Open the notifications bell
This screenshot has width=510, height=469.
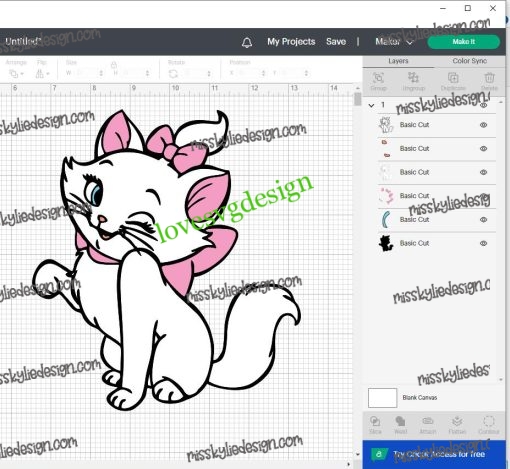pyautogui.click(x=247, y=42)
